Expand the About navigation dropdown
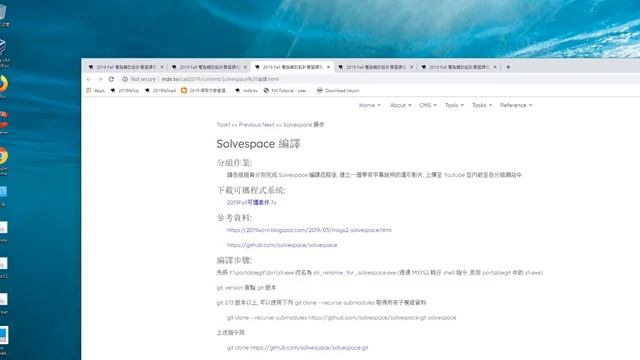Screen dimensions: 640x360 coord(400,105)
